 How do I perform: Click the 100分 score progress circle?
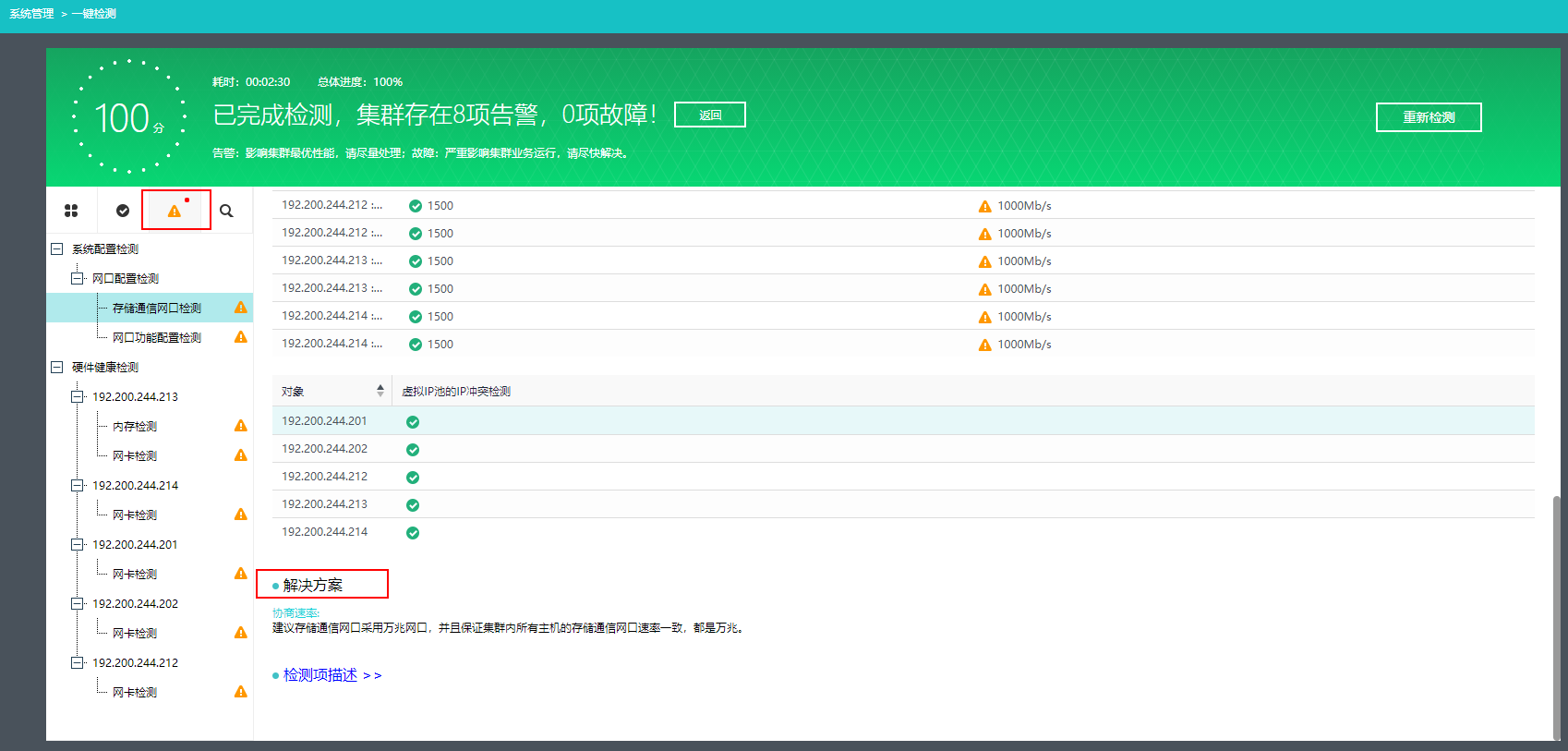click(x=129, y=117)
